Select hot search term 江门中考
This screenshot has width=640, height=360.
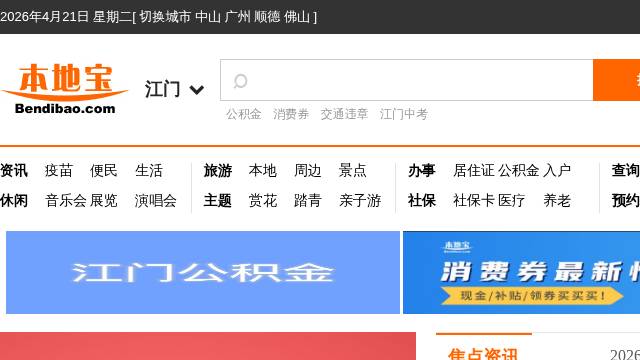[404, 114]
